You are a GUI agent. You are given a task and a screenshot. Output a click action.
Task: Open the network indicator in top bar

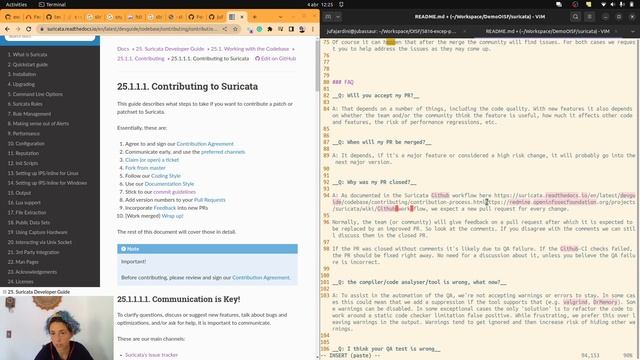click(x=603, y=4)
